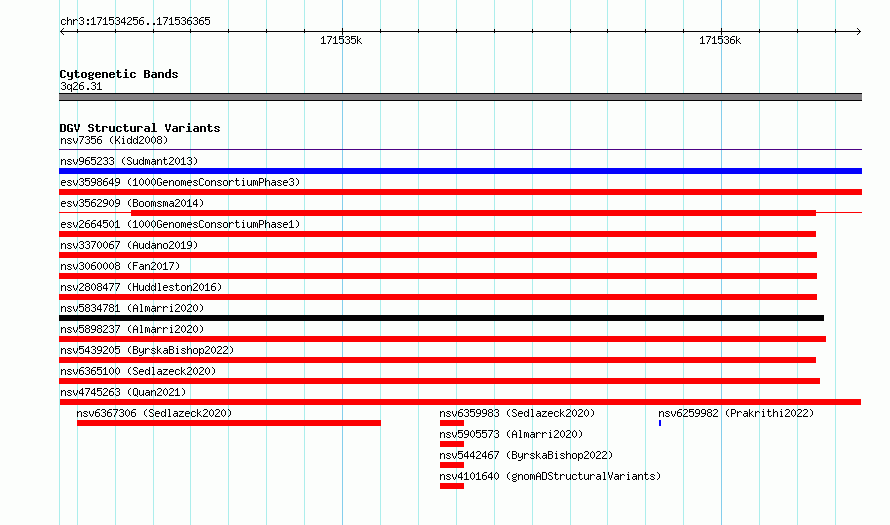
Task: Click the nsv5439205 (ByrskaBishop2022) label
Action: (147, 350)
